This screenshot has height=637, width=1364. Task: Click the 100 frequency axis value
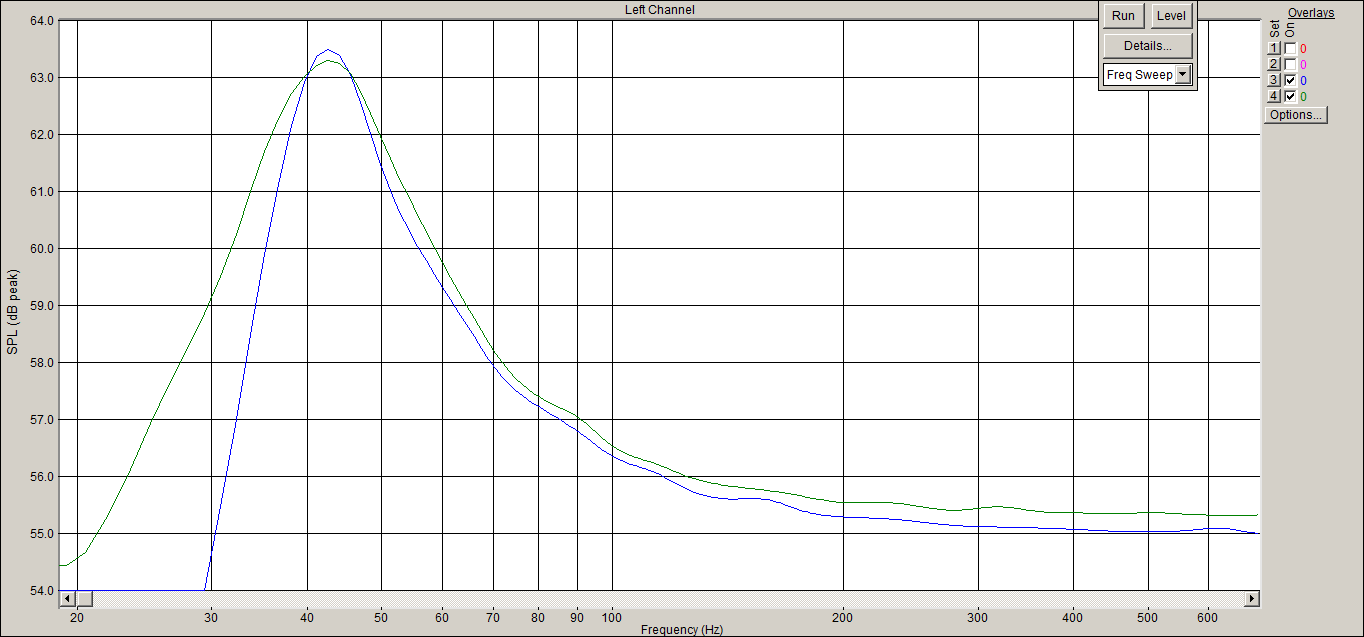(x=612, y=617)
